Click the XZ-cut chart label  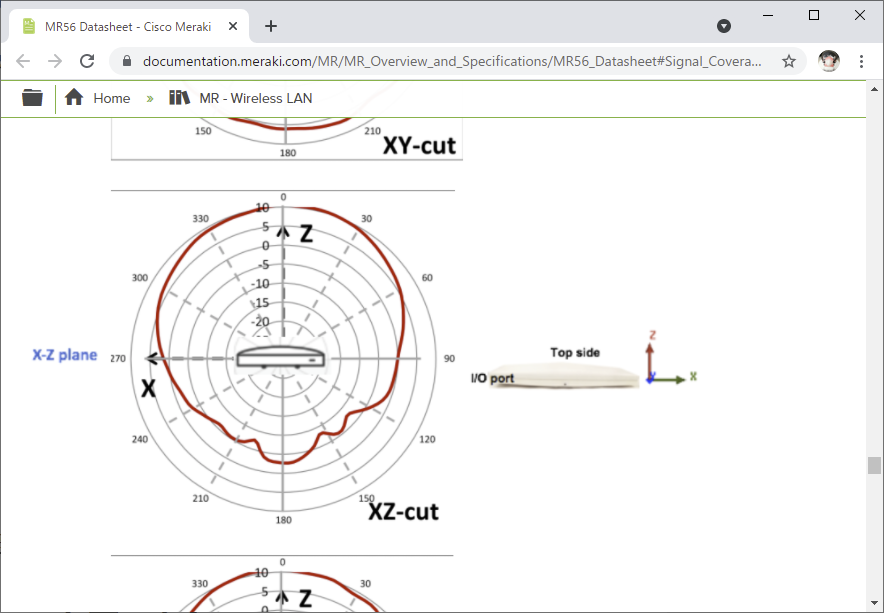click(x=403, y=511)
